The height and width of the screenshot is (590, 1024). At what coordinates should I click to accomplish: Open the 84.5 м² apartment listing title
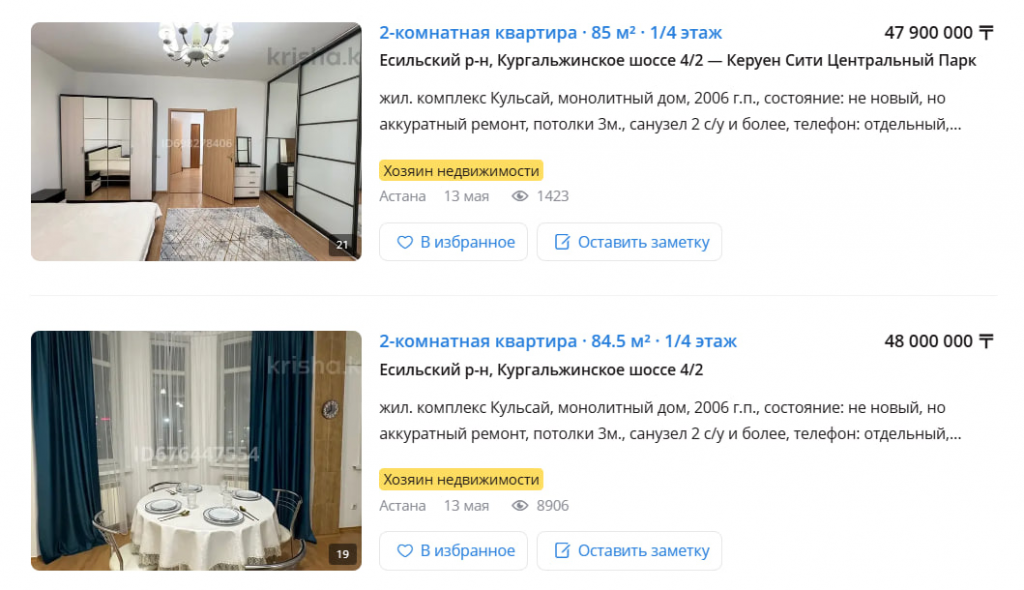[x=558, y=341]
